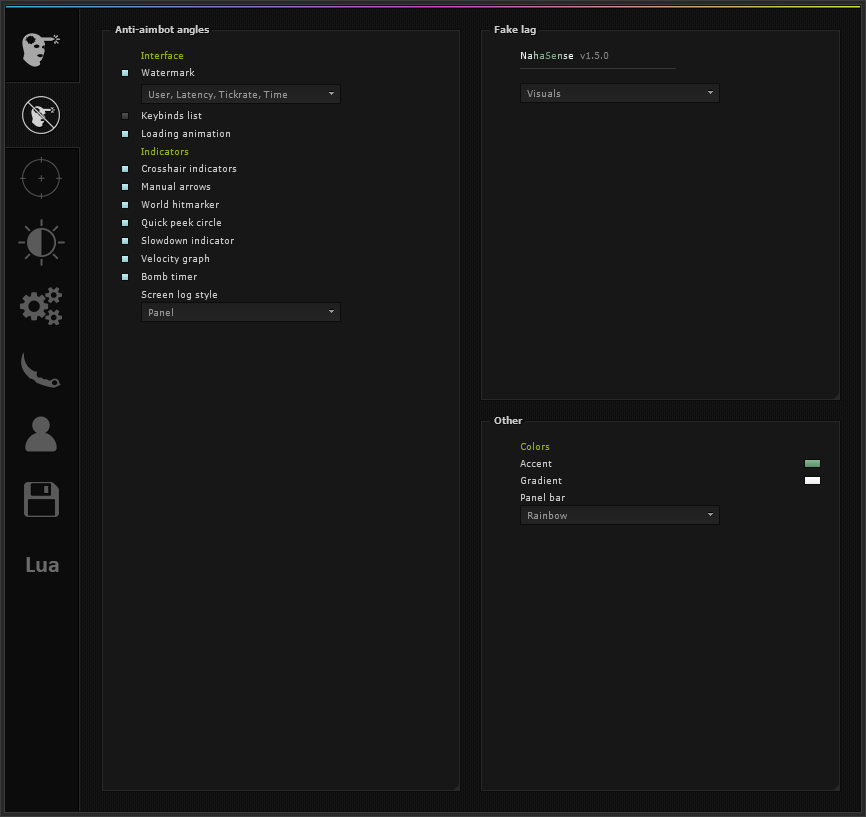
Task: Click the NahaSense v1.5.0 title text
Action: click(x=564, y=56)
